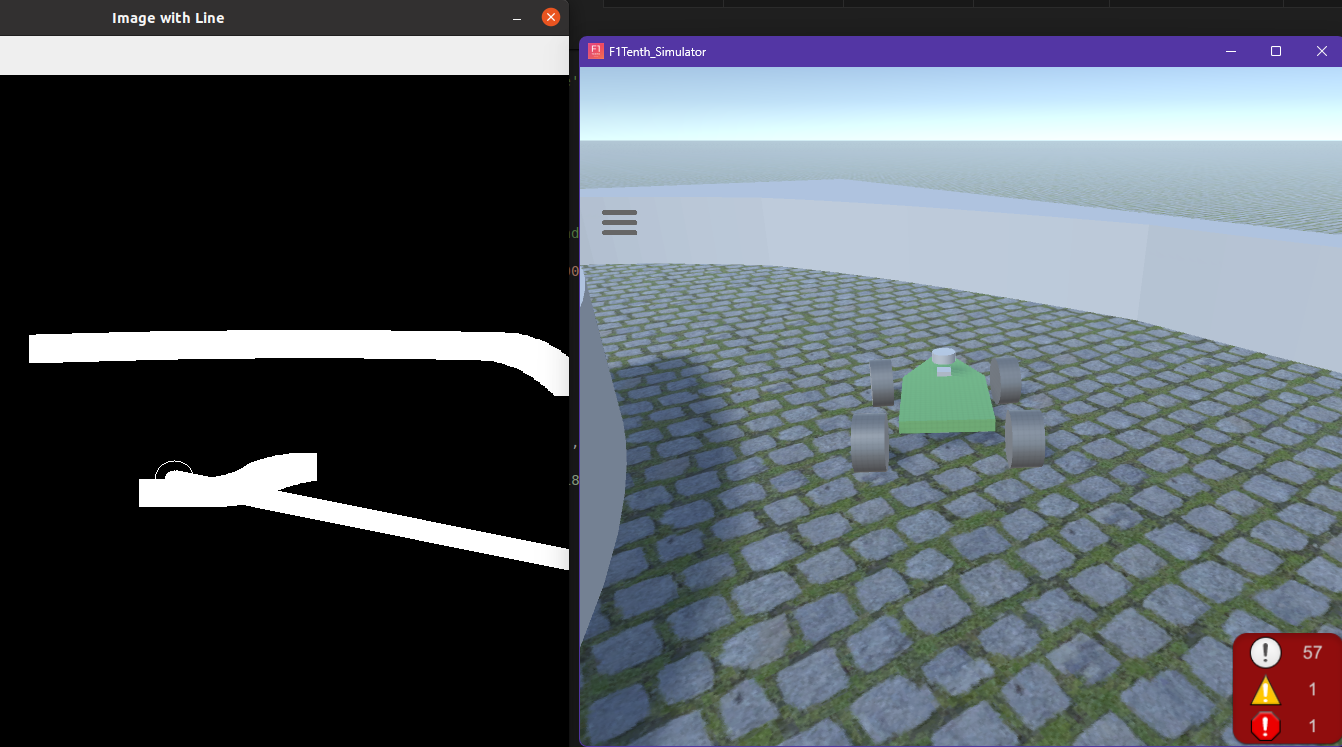Click the F1Tenth_Simulator app icon in title bar

596,51
